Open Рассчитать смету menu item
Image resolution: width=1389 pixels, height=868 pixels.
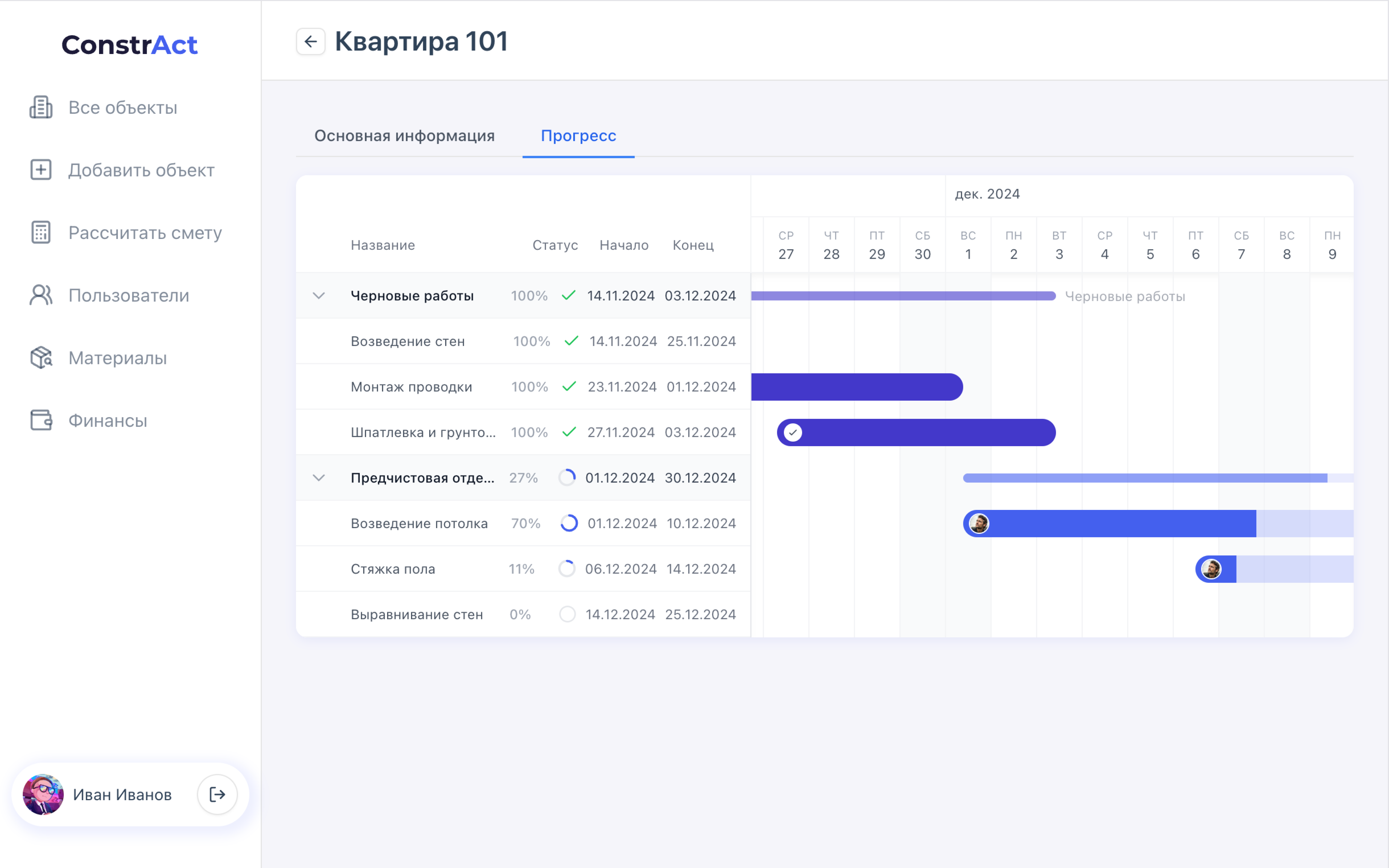click(145, 232)
